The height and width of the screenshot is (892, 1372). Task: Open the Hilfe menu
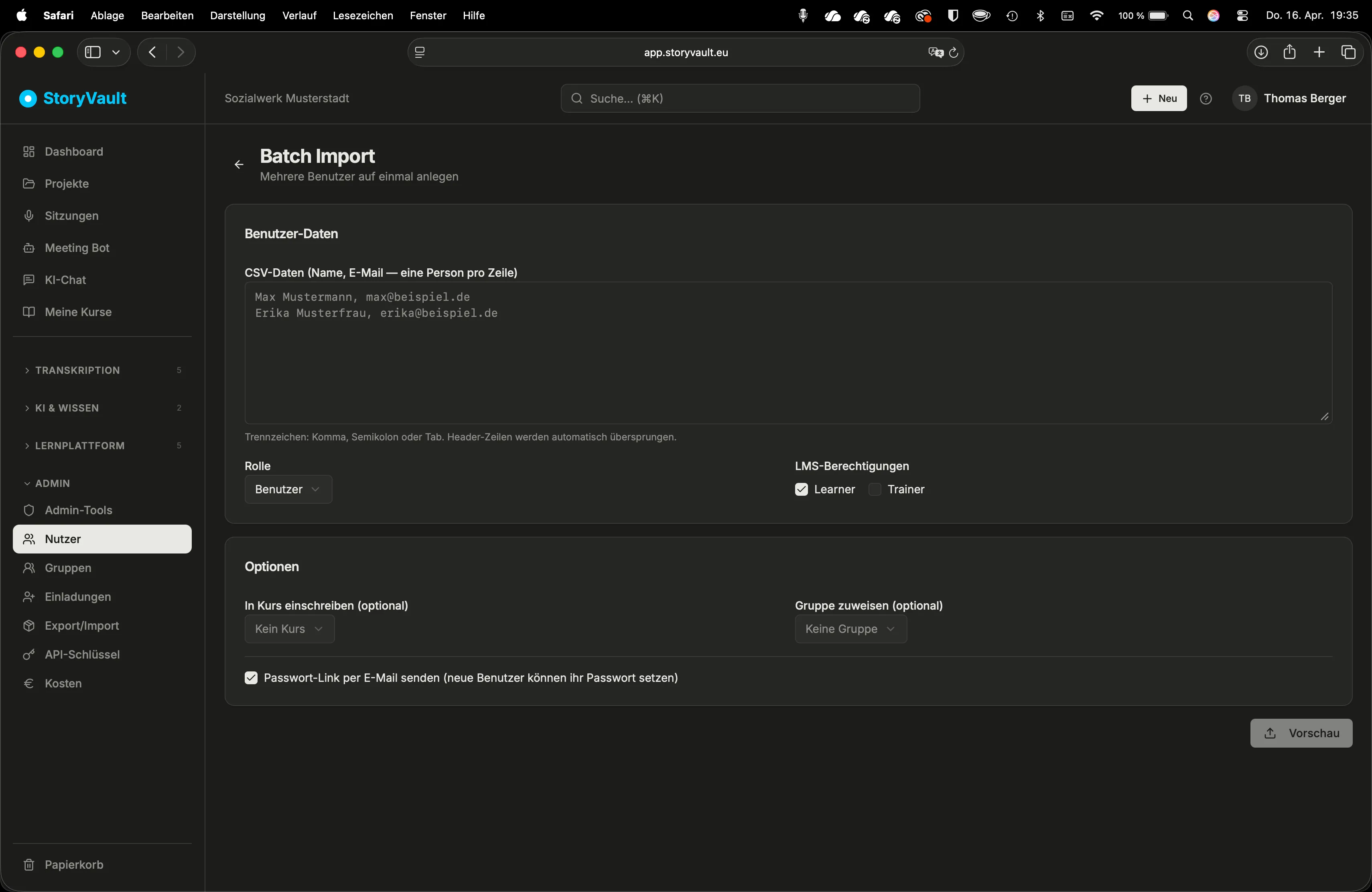point(473,16)
